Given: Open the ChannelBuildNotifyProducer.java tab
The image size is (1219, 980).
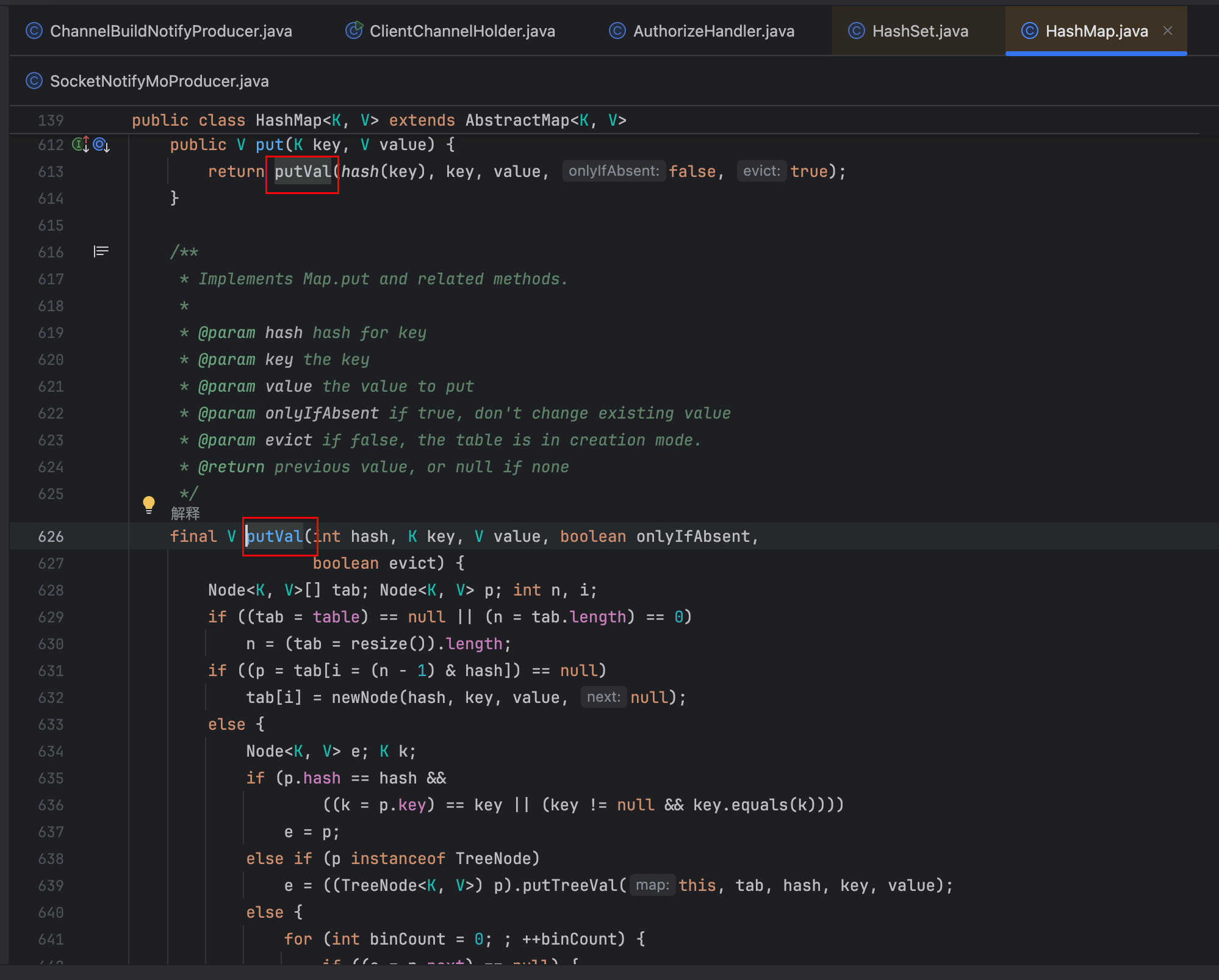Looking at the screenshot, I should point(170,31).
